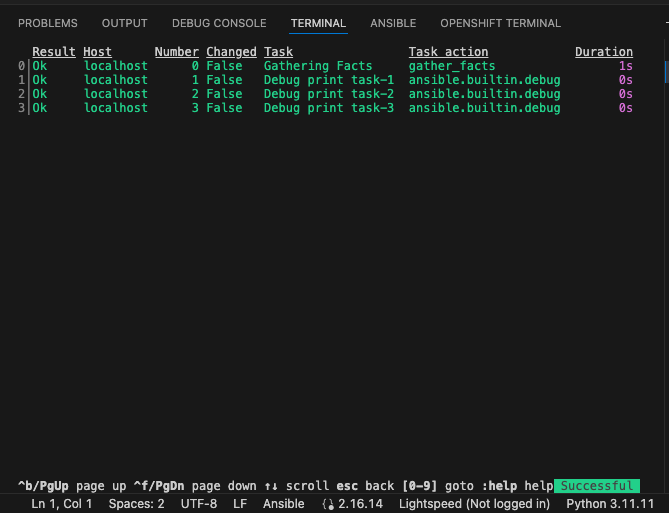This screenshot has height=513, width=669.
Task: Click the Changed column header
Action: (231, 52)
